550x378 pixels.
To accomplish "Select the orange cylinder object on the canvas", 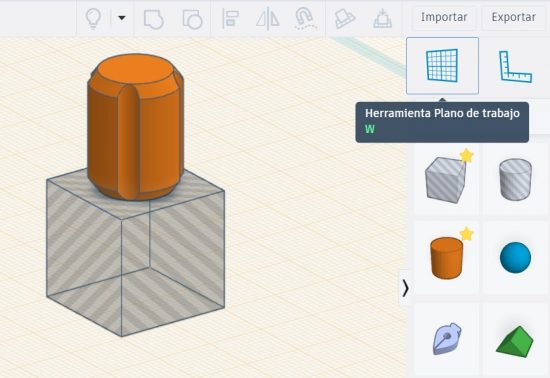I will 135,126.
